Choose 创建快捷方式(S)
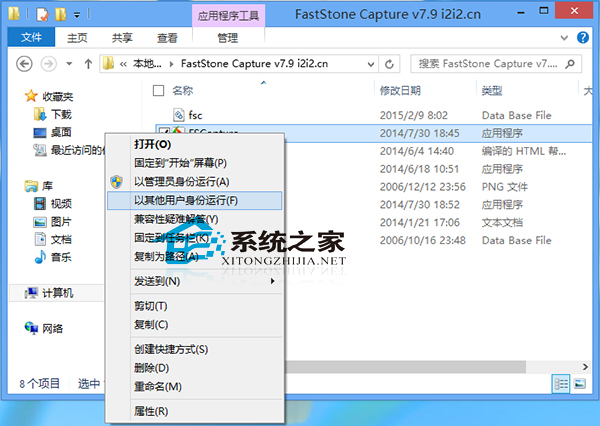Screen dimensions: 600x426 point(195,349)
